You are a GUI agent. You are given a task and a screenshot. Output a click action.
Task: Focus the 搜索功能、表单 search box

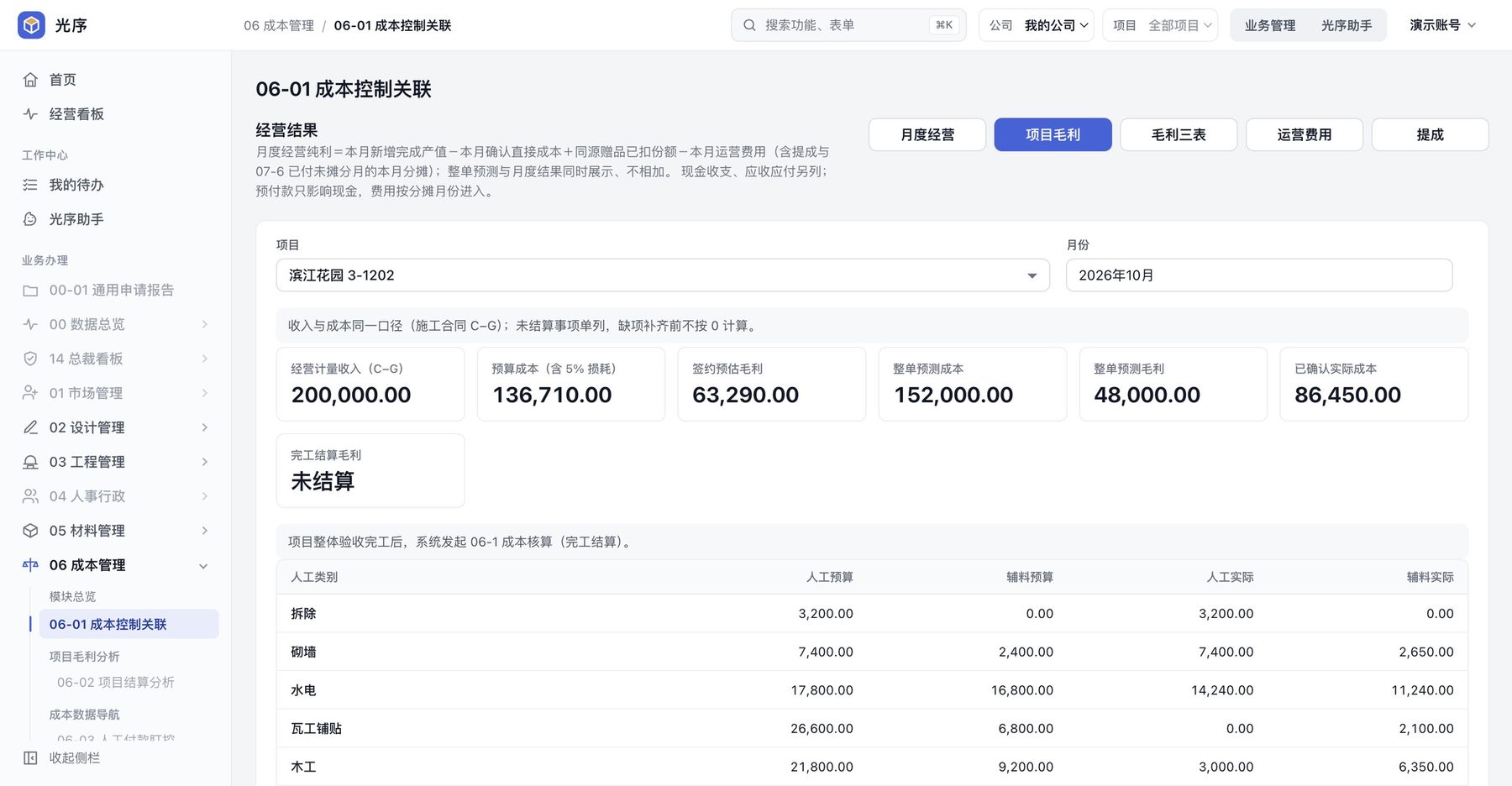point(848,25)
